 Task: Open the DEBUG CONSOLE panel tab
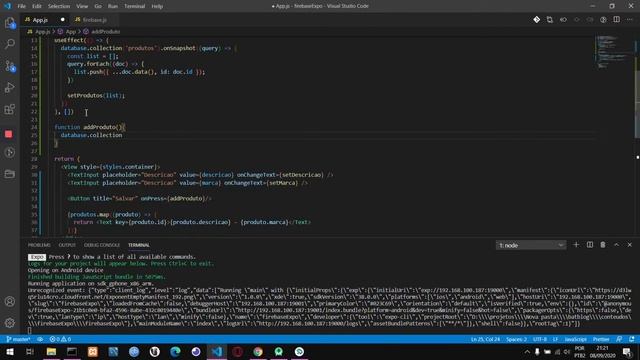102,245
